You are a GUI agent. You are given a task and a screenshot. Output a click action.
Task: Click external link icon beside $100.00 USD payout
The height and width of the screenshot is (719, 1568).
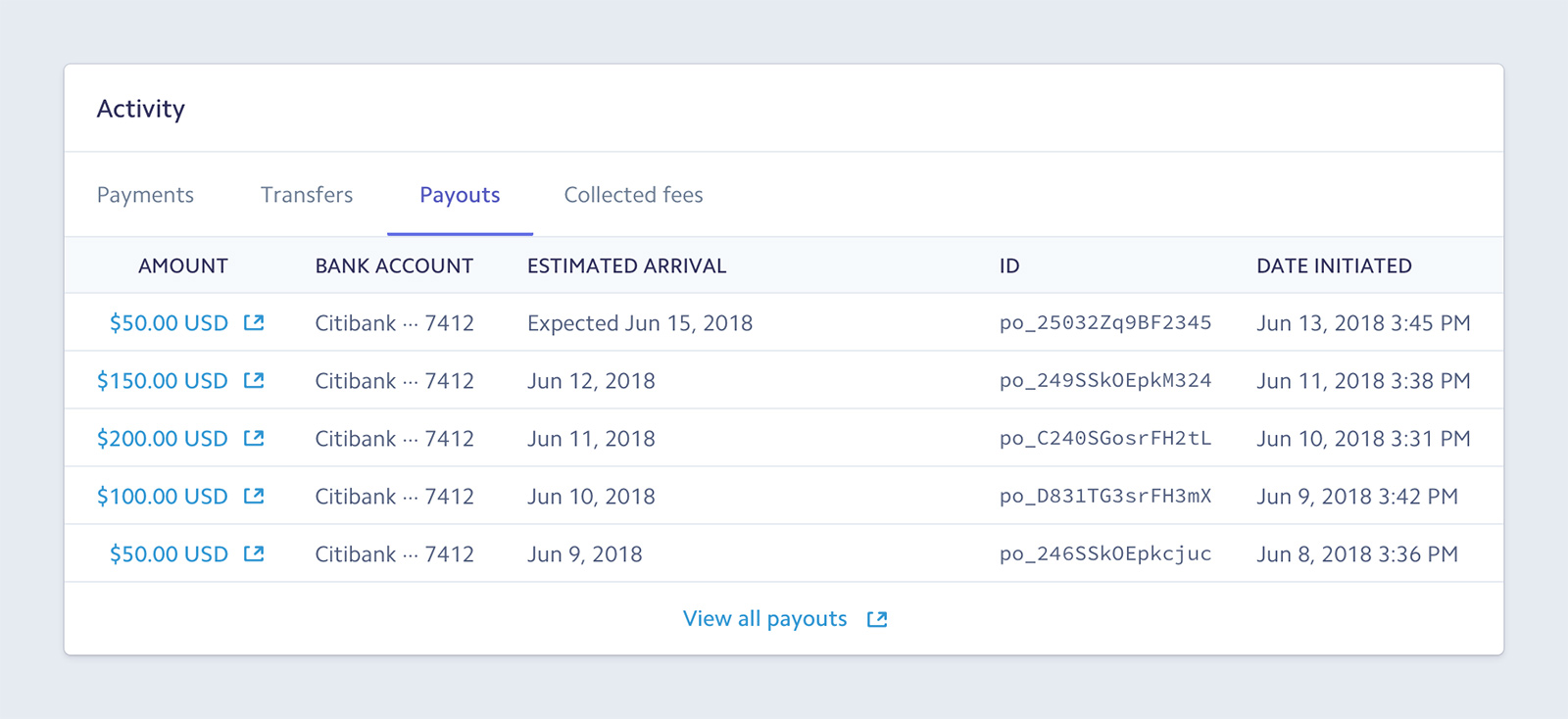coord(254,496)
